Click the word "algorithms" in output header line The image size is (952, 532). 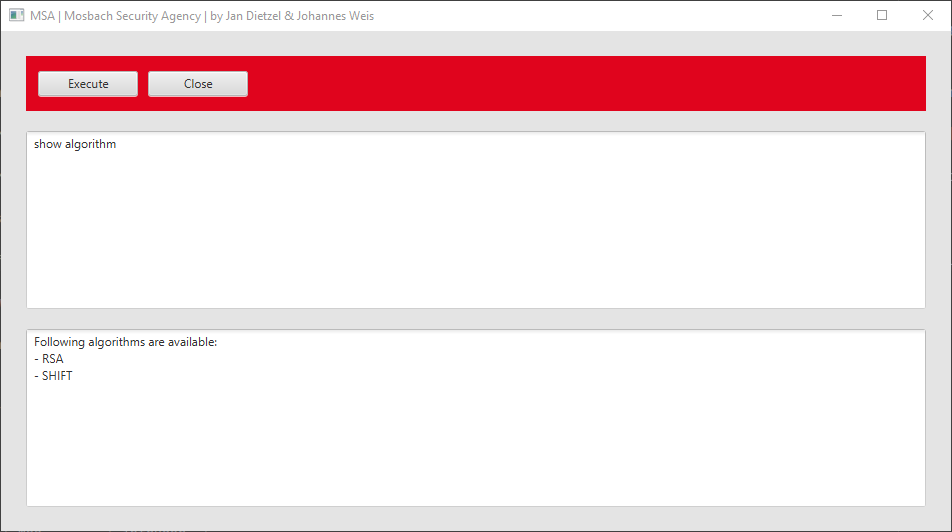pos(117,343)
